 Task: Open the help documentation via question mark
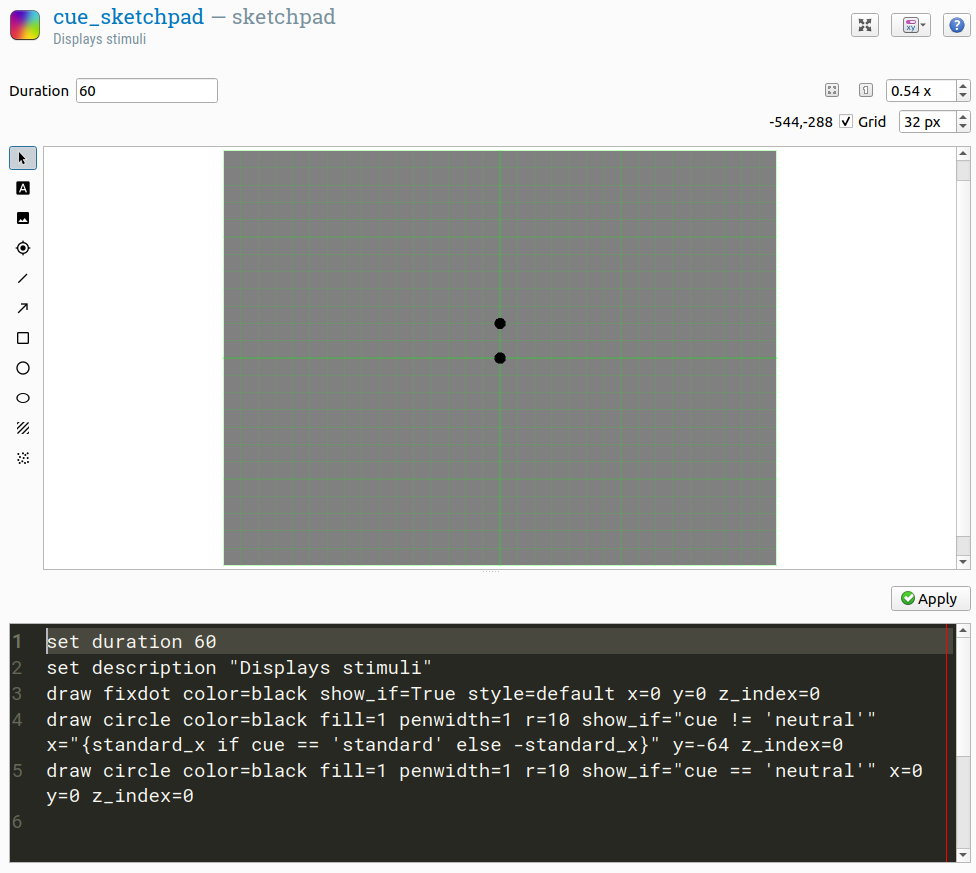[956, 24]
